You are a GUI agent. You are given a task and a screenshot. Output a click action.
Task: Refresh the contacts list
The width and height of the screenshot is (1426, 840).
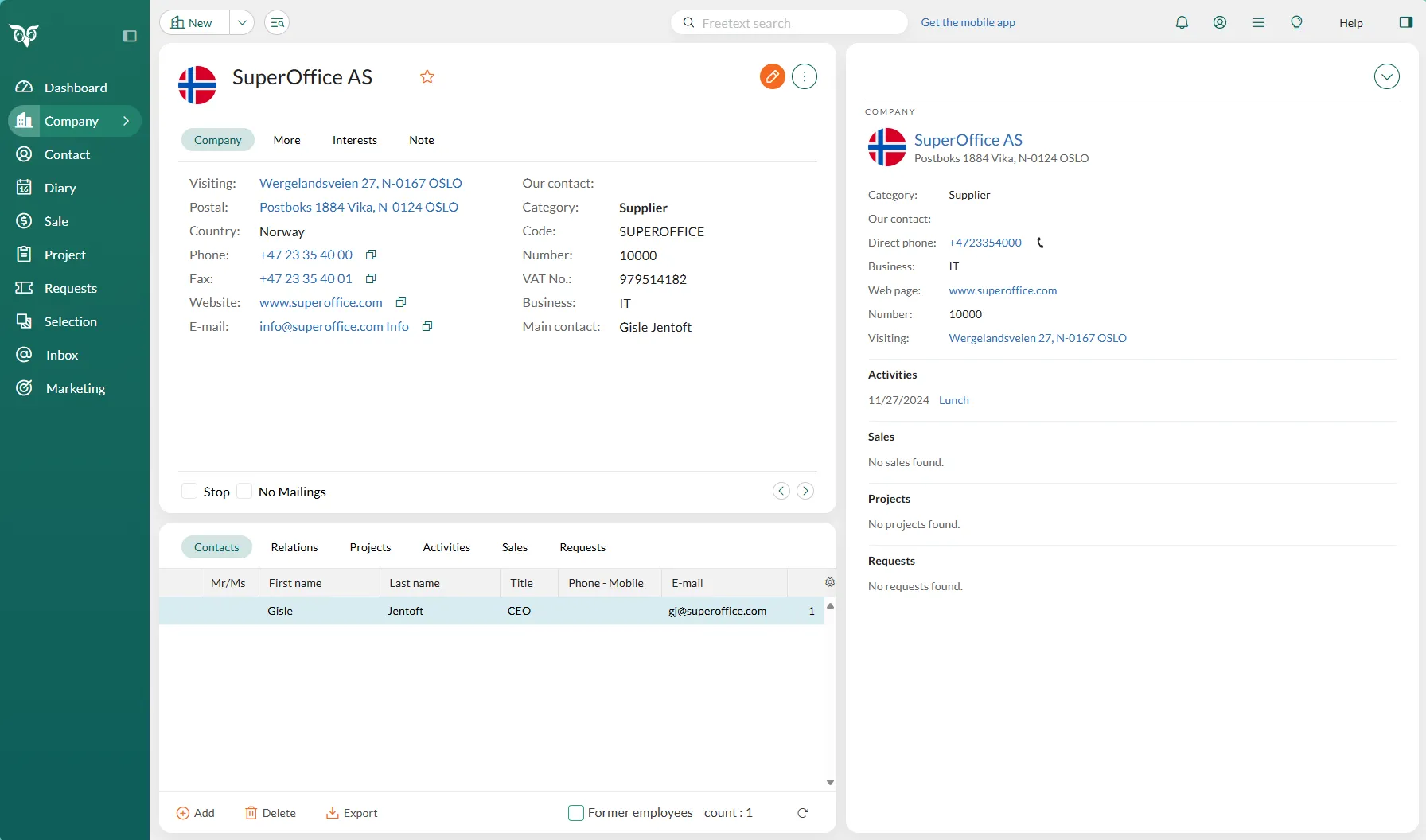tap(803, 813)
